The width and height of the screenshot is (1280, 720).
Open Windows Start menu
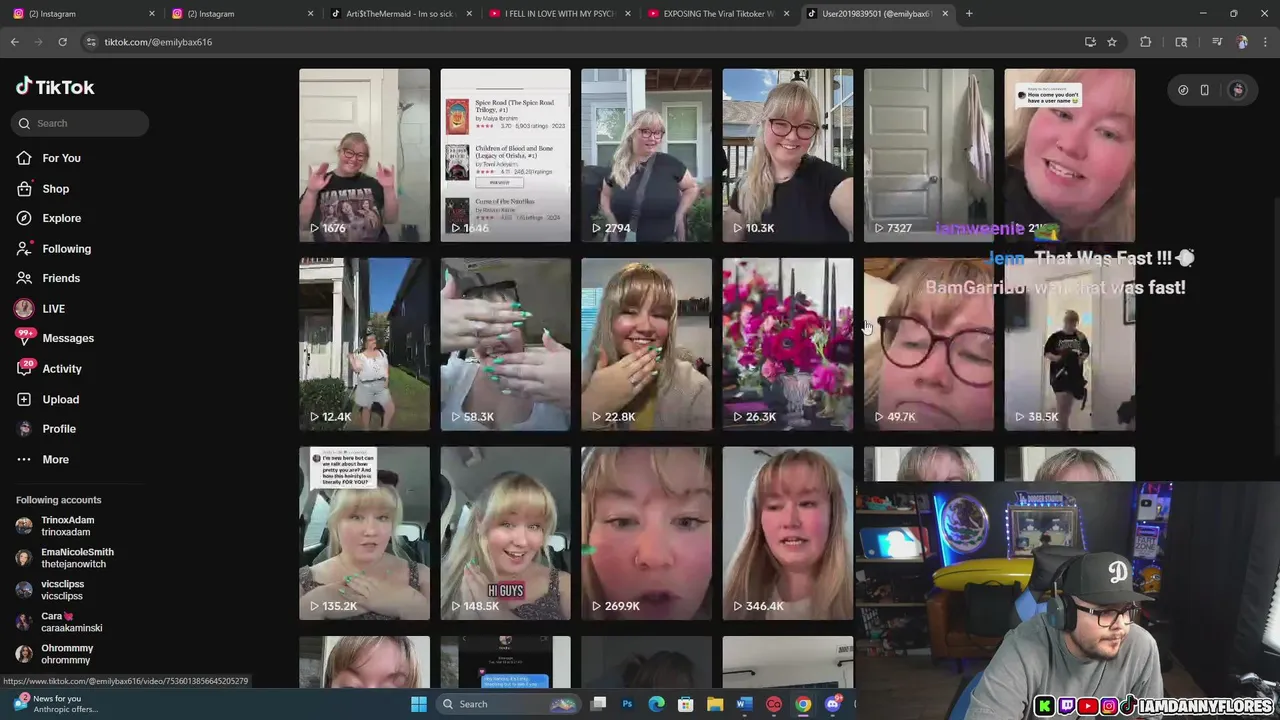pos(419,704)
